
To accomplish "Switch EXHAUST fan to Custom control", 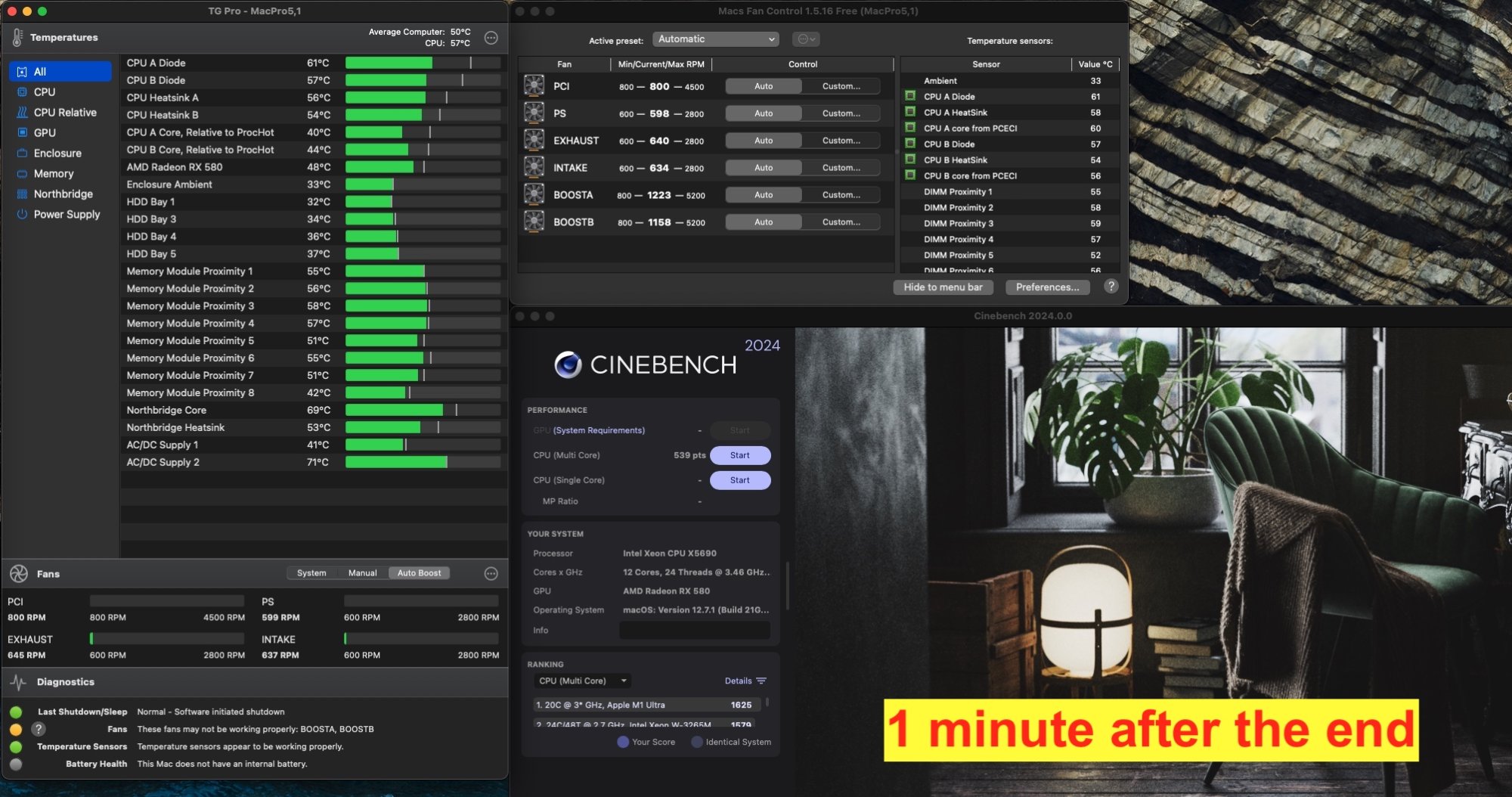I will click(x=841, y=141).
